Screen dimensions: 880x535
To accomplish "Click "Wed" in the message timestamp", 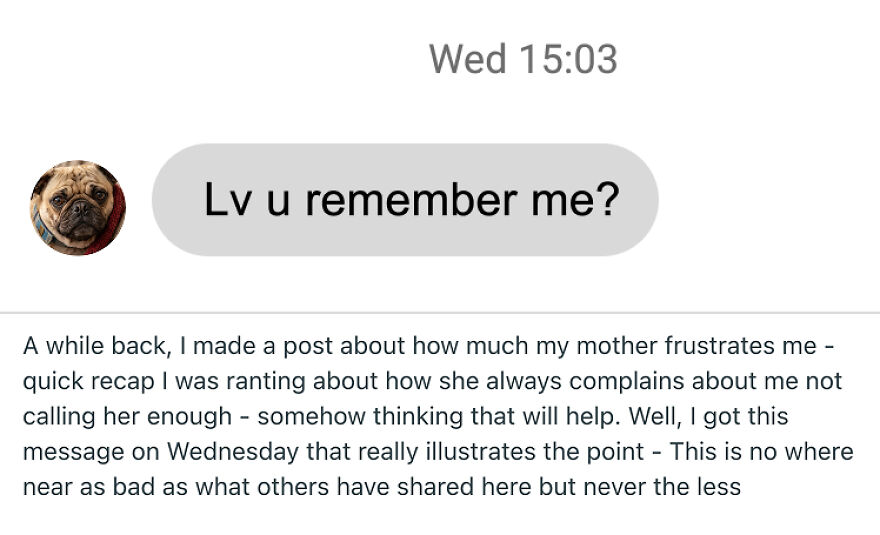I will 468,59.
